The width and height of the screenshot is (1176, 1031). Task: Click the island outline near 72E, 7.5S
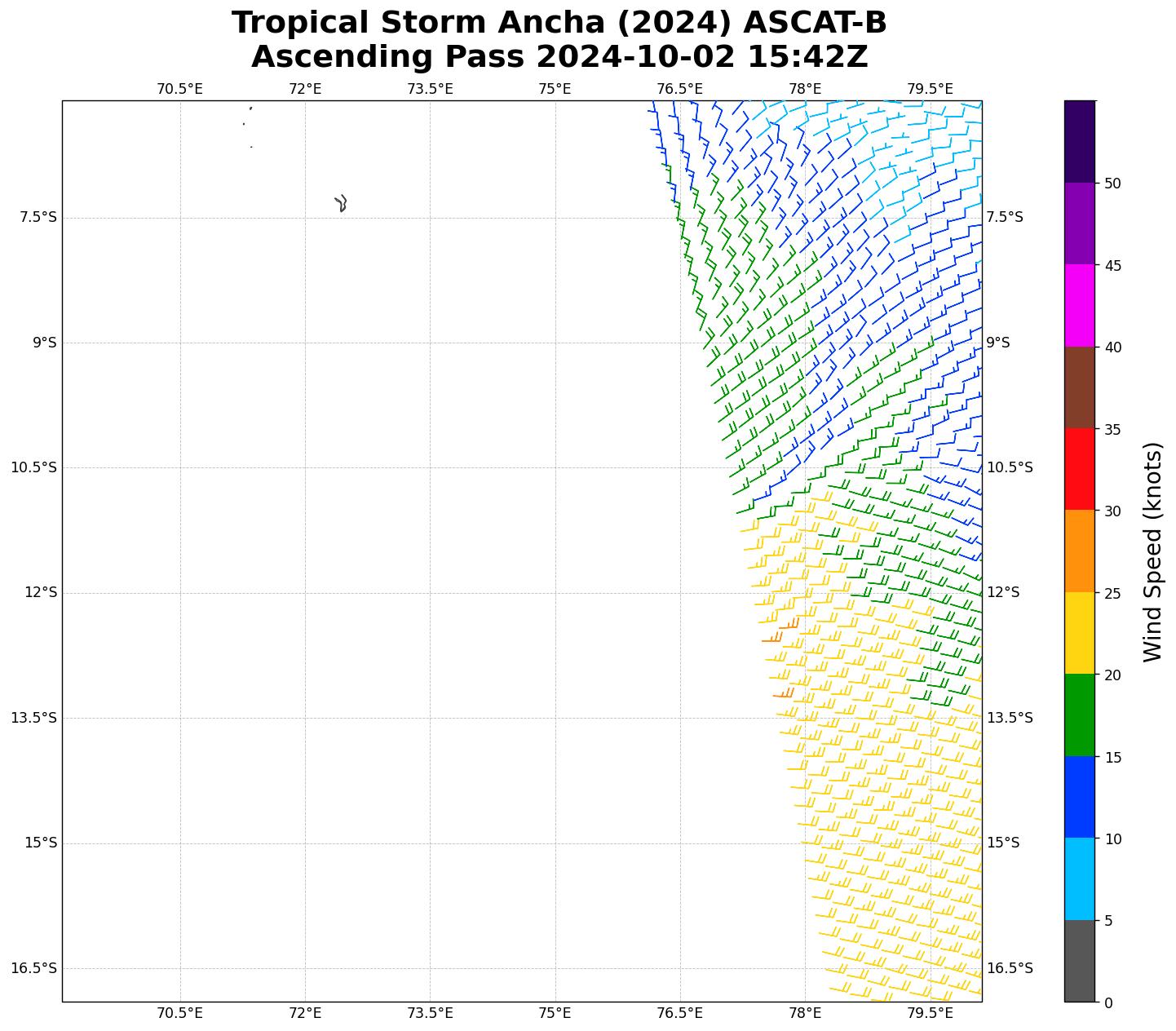(x=341, y=203)
